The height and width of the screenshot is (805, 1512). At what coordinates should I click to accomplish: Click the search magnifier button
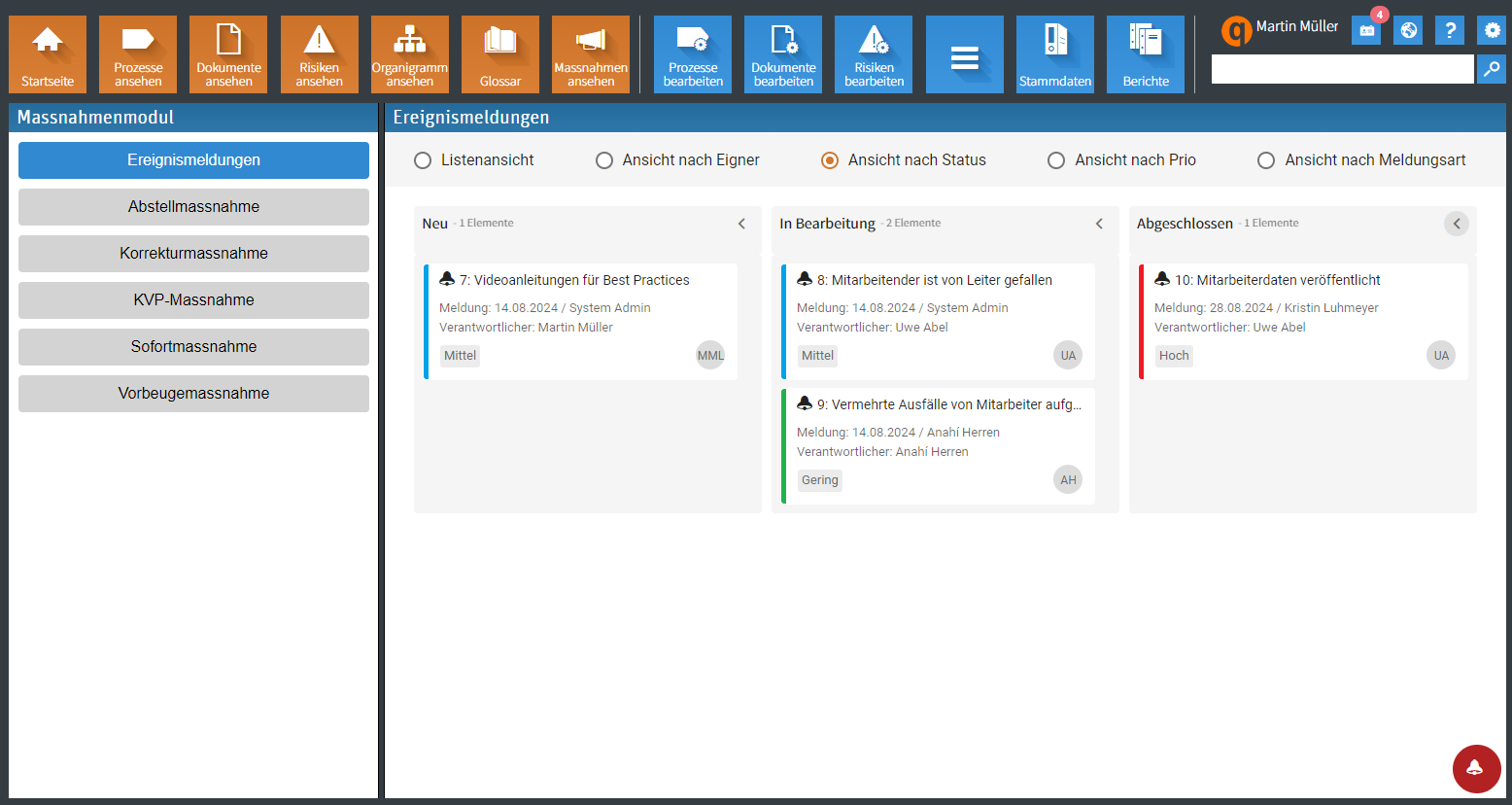[1492, 69]
